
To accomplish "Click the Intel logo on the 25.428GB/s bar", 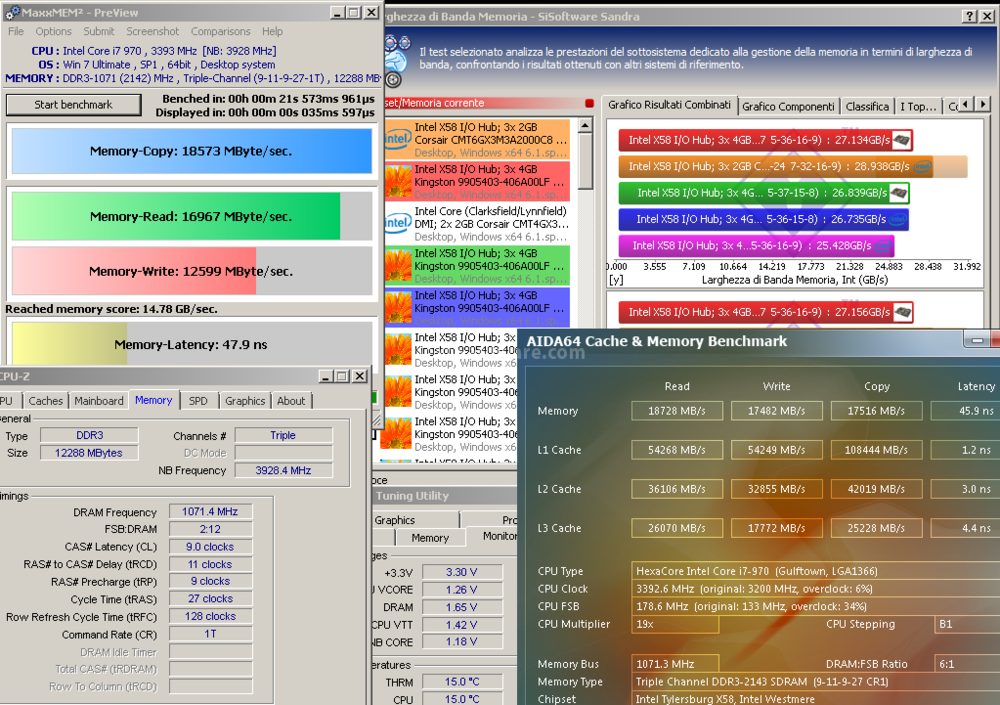I will pos(883,246).
